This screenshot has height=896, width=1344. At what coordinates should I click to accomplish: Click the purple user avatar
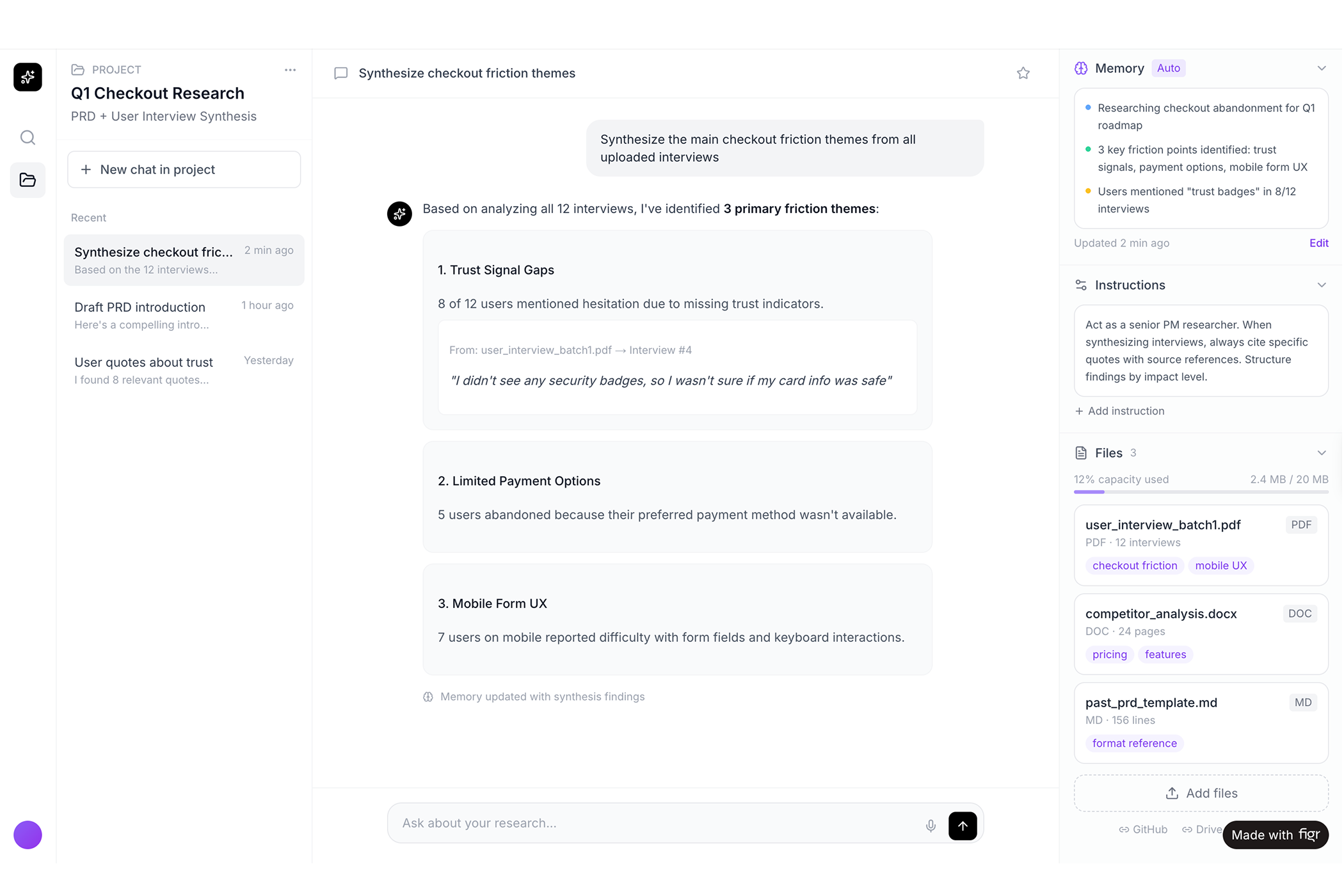28,835
